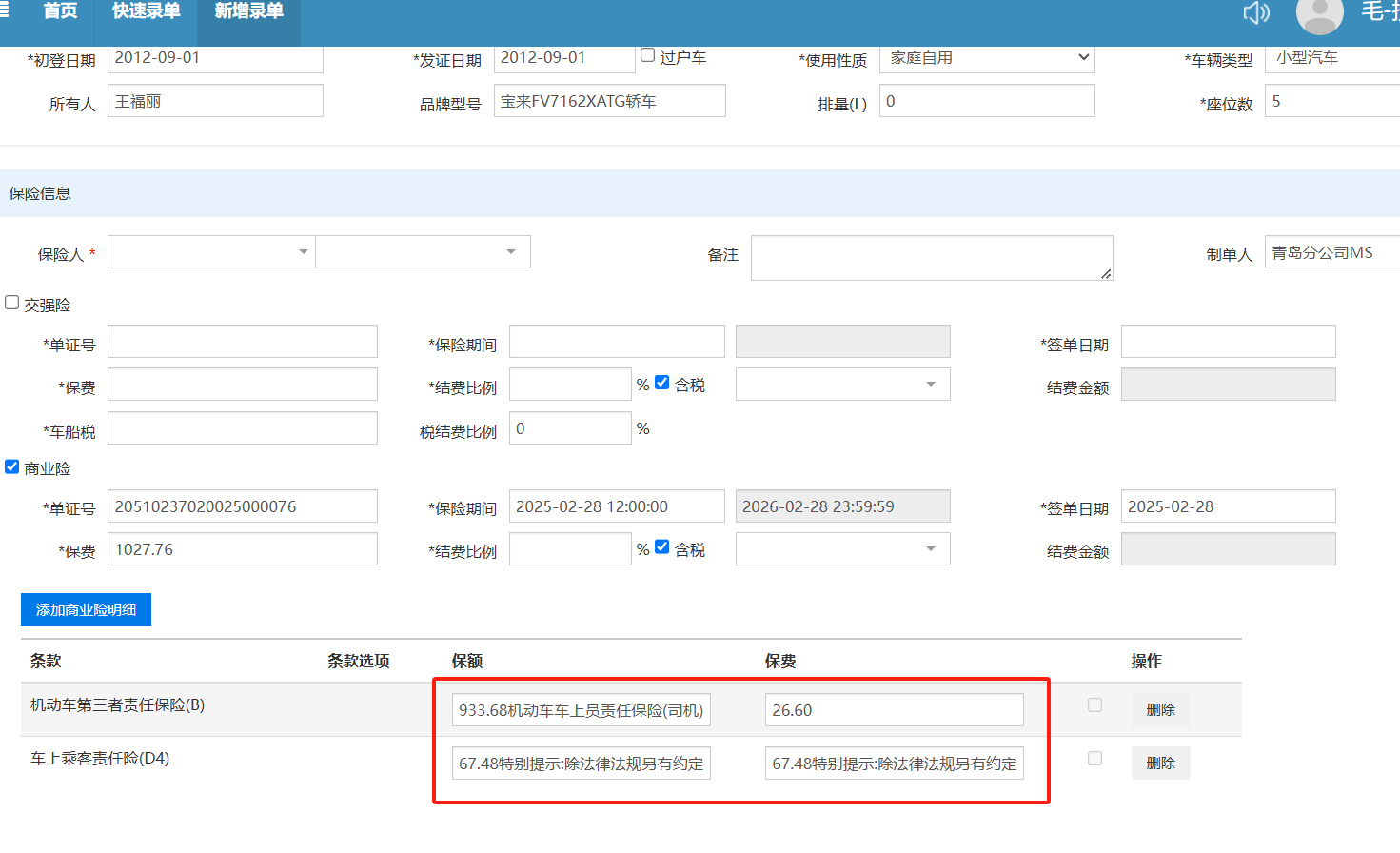Click the 备注 text area
This screenshot has height=853, width=1400.
coord(931,258)
